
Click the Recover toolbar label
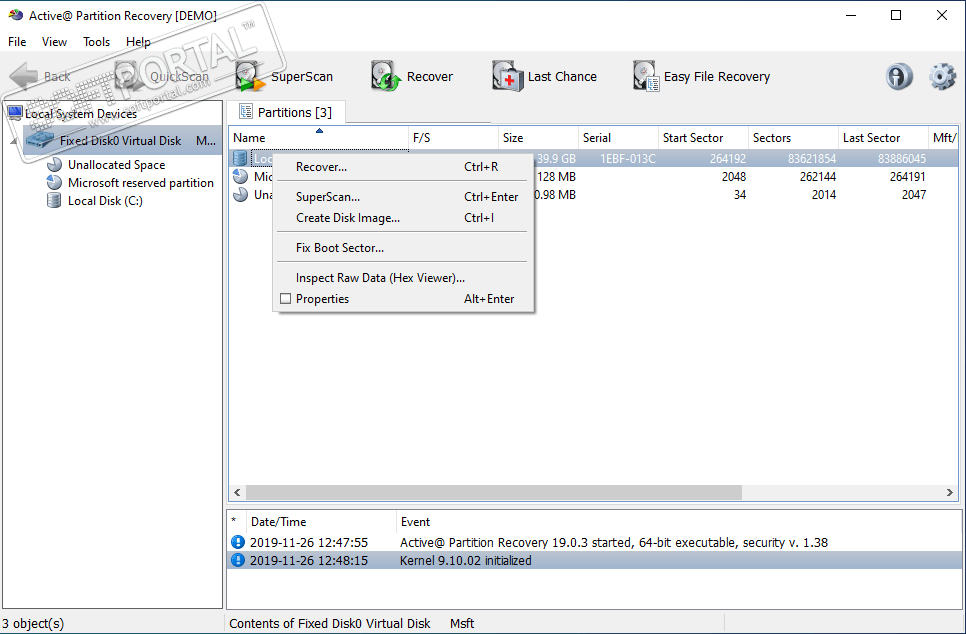click(x=430, y=76)
